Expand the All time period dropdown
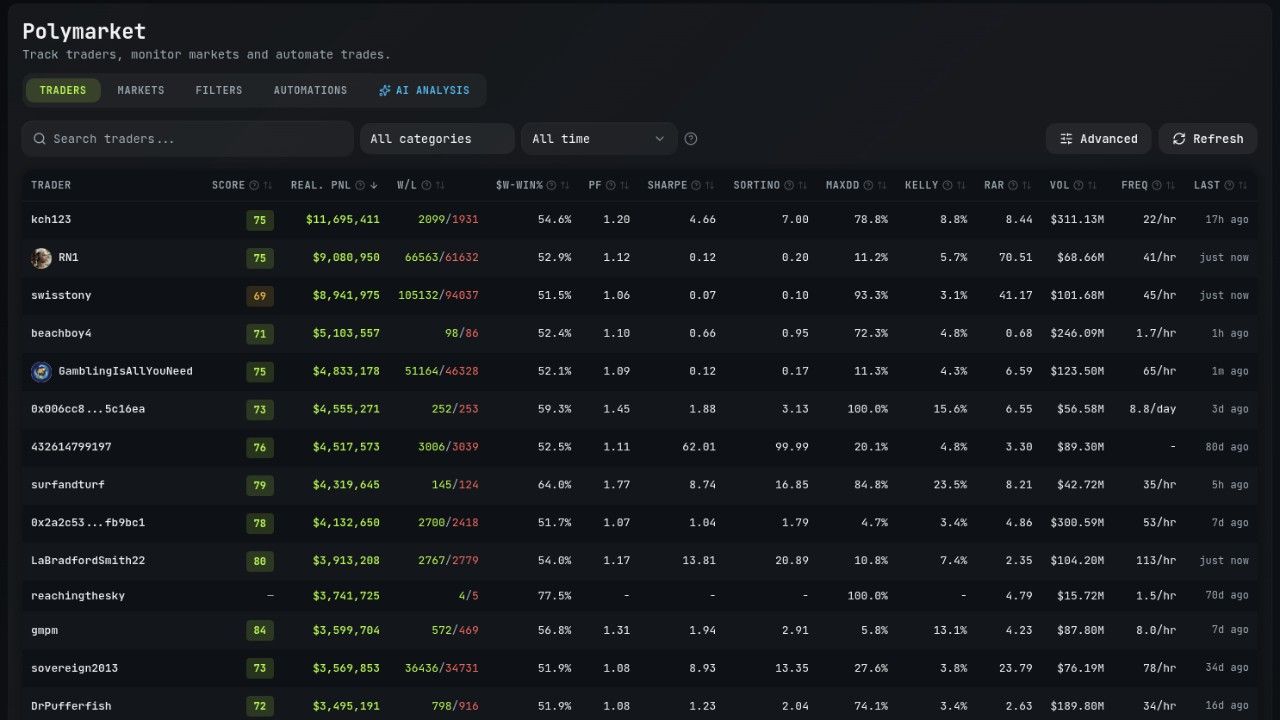Viewport: 1280px width, 720px height. (599, 139)
